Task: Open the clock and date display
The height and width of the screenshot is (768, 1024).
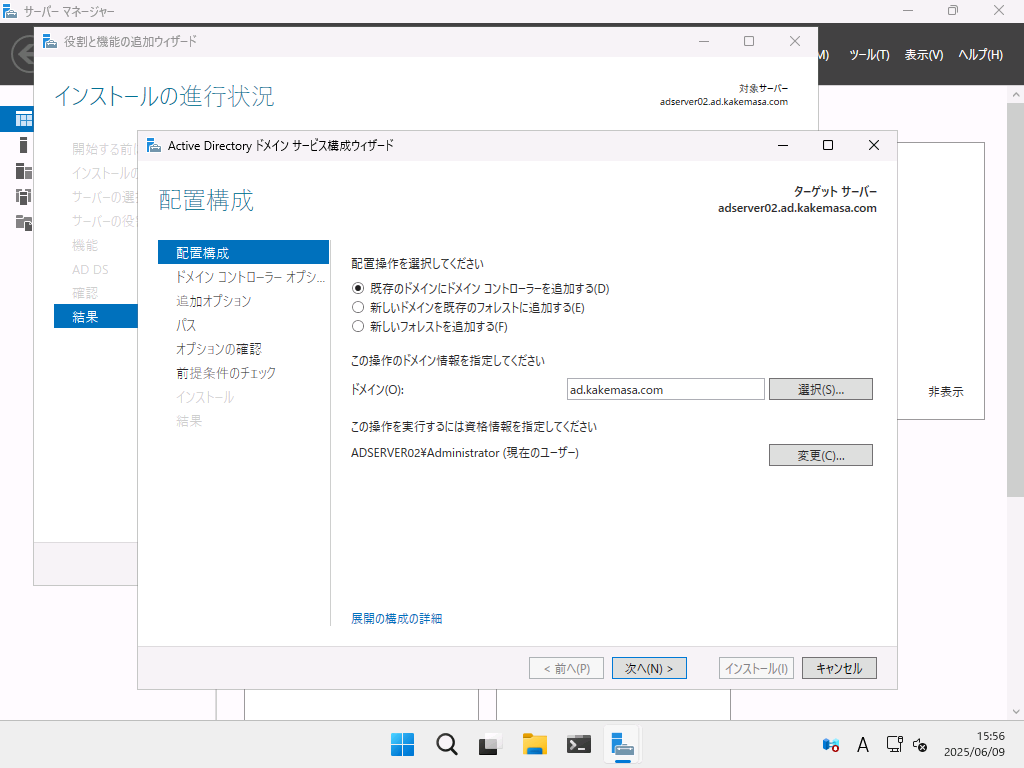Action: [974, 744]
